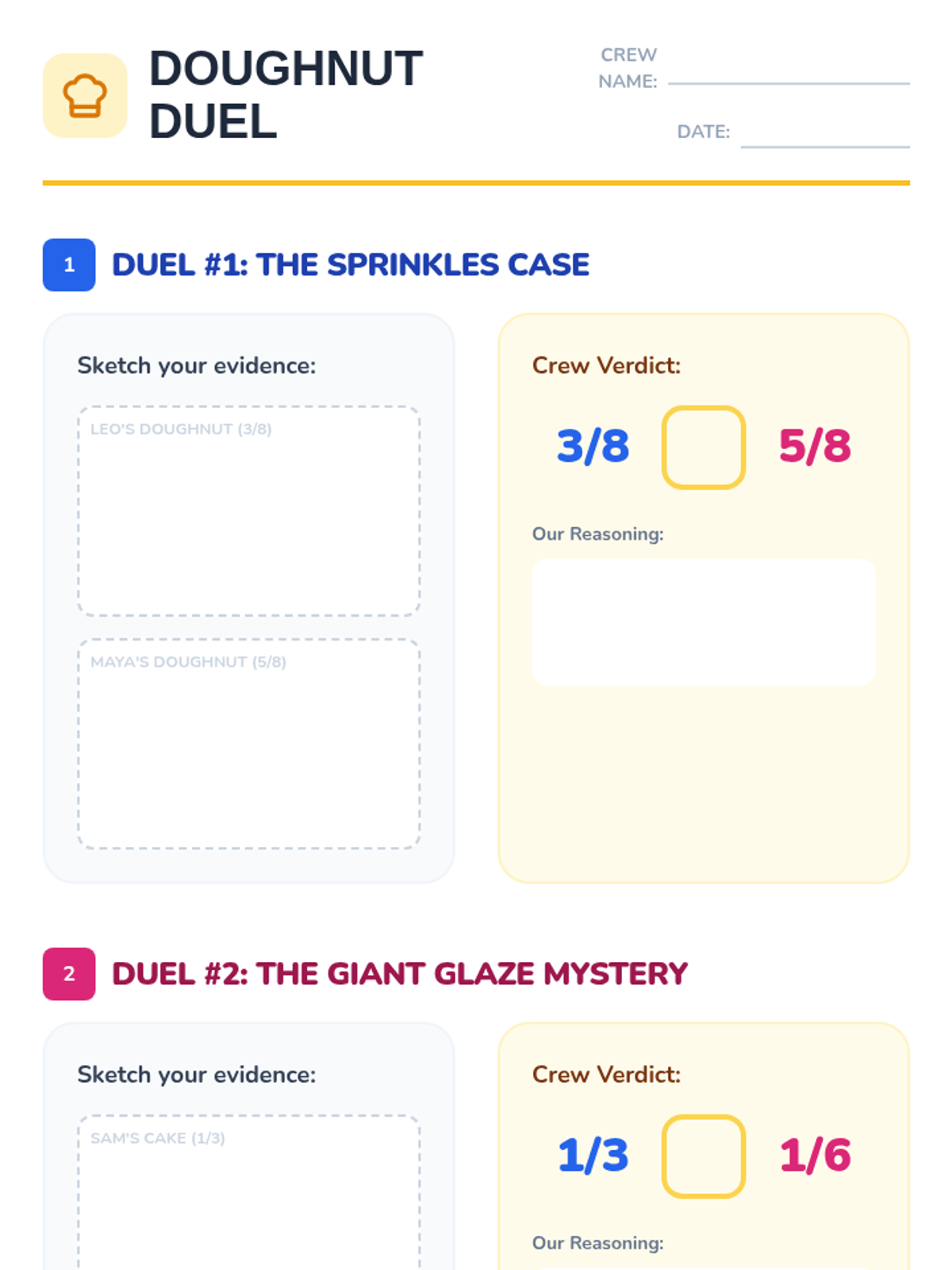Click Maya's Doughnut (5/8) sketch box

[x=248, y=744]
